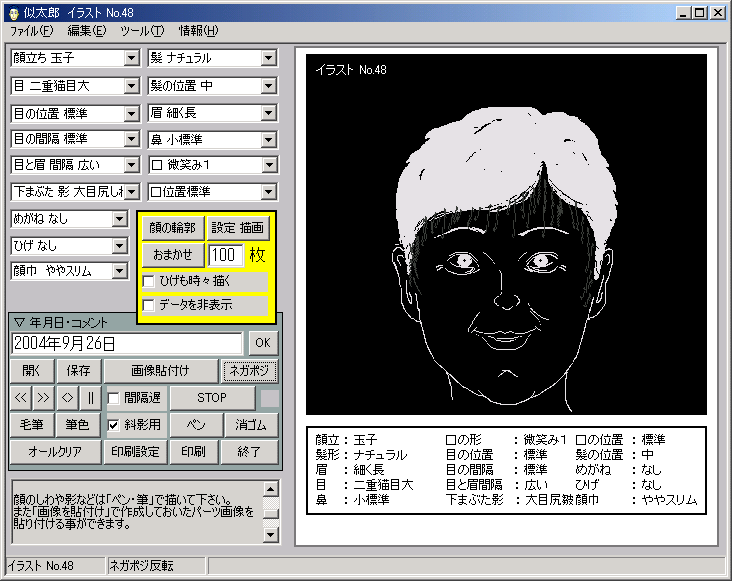The image size is (732, 581).
Task: Expand the 下まぶた 影 dropdown
Action: pos(132,192)
